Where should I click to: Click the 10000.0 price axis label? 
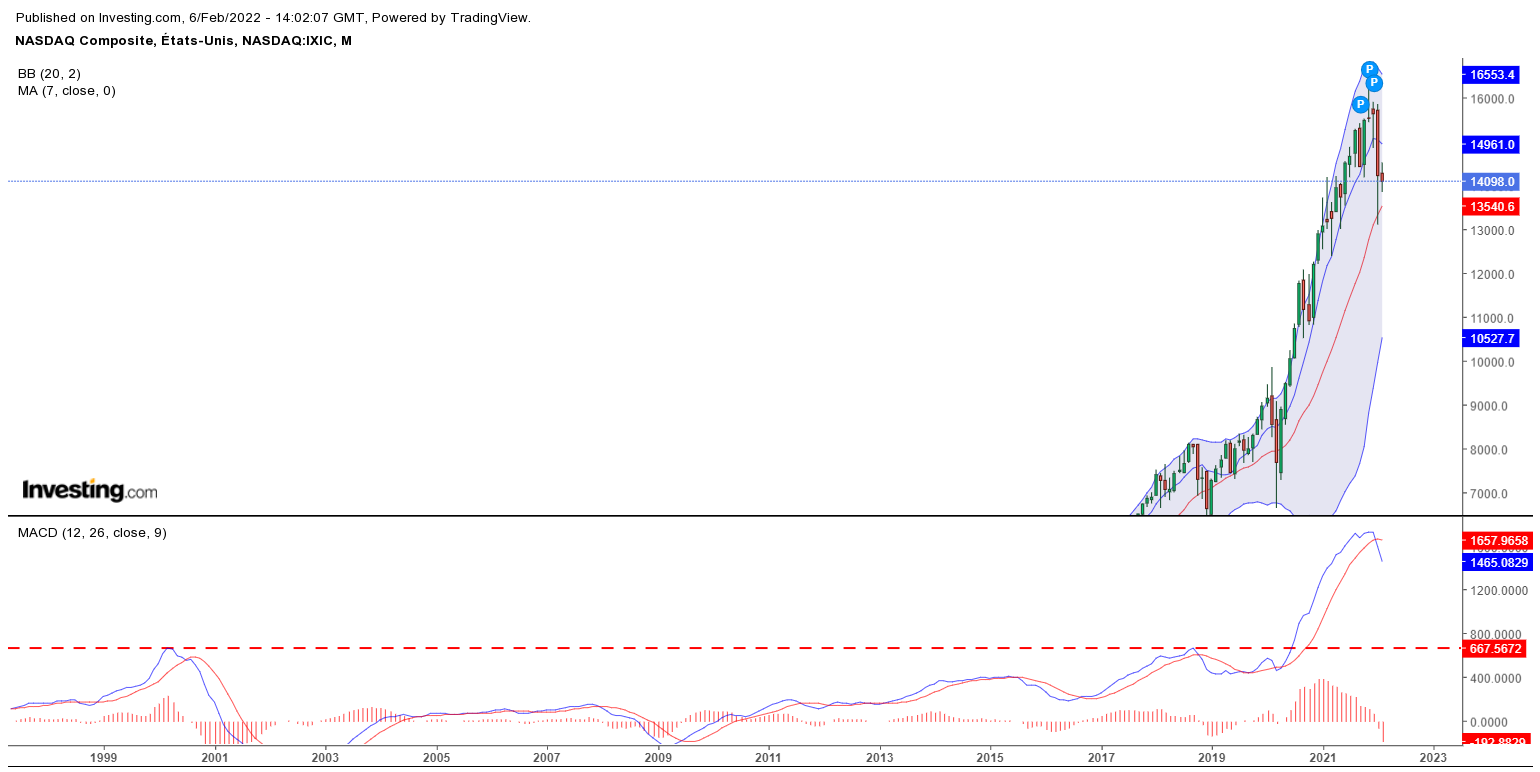tap(1492, 362)
